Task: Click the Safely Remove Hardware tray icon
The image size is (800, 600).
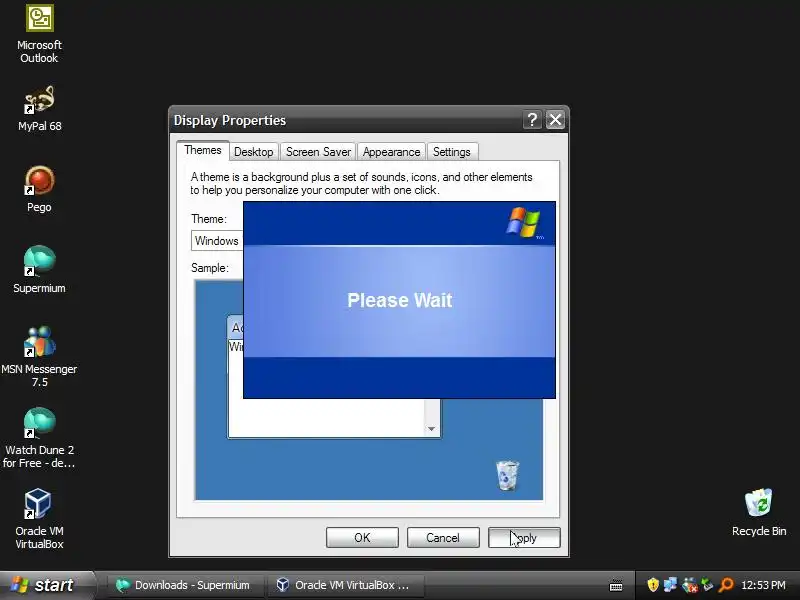Action: click(x=707, y=585)
